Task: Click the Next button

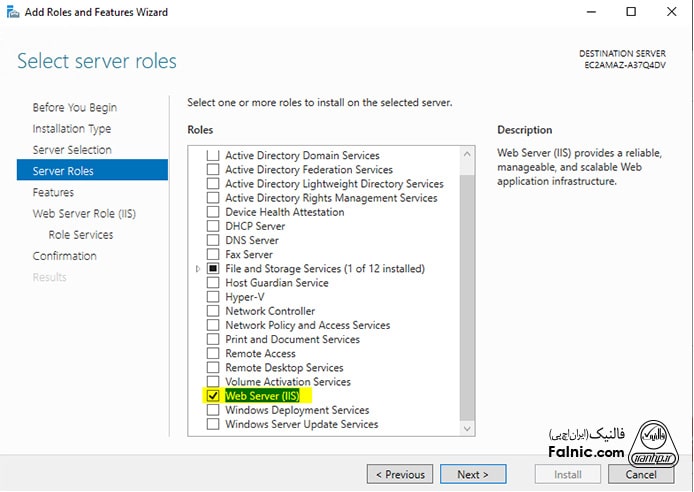Action: 472,474
